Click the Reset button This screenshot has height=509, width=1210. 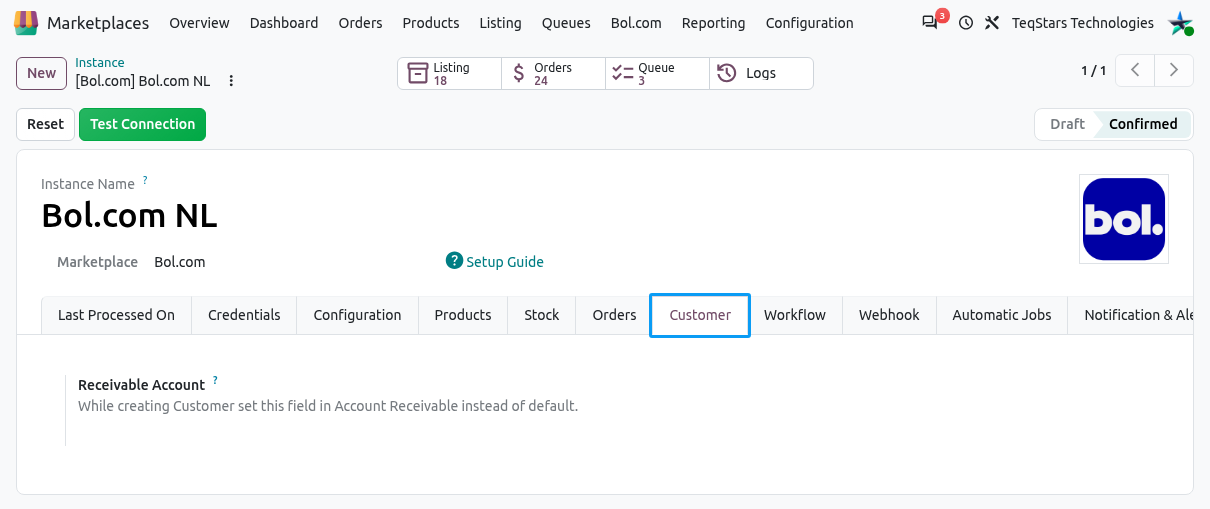(x=45, y=124)
